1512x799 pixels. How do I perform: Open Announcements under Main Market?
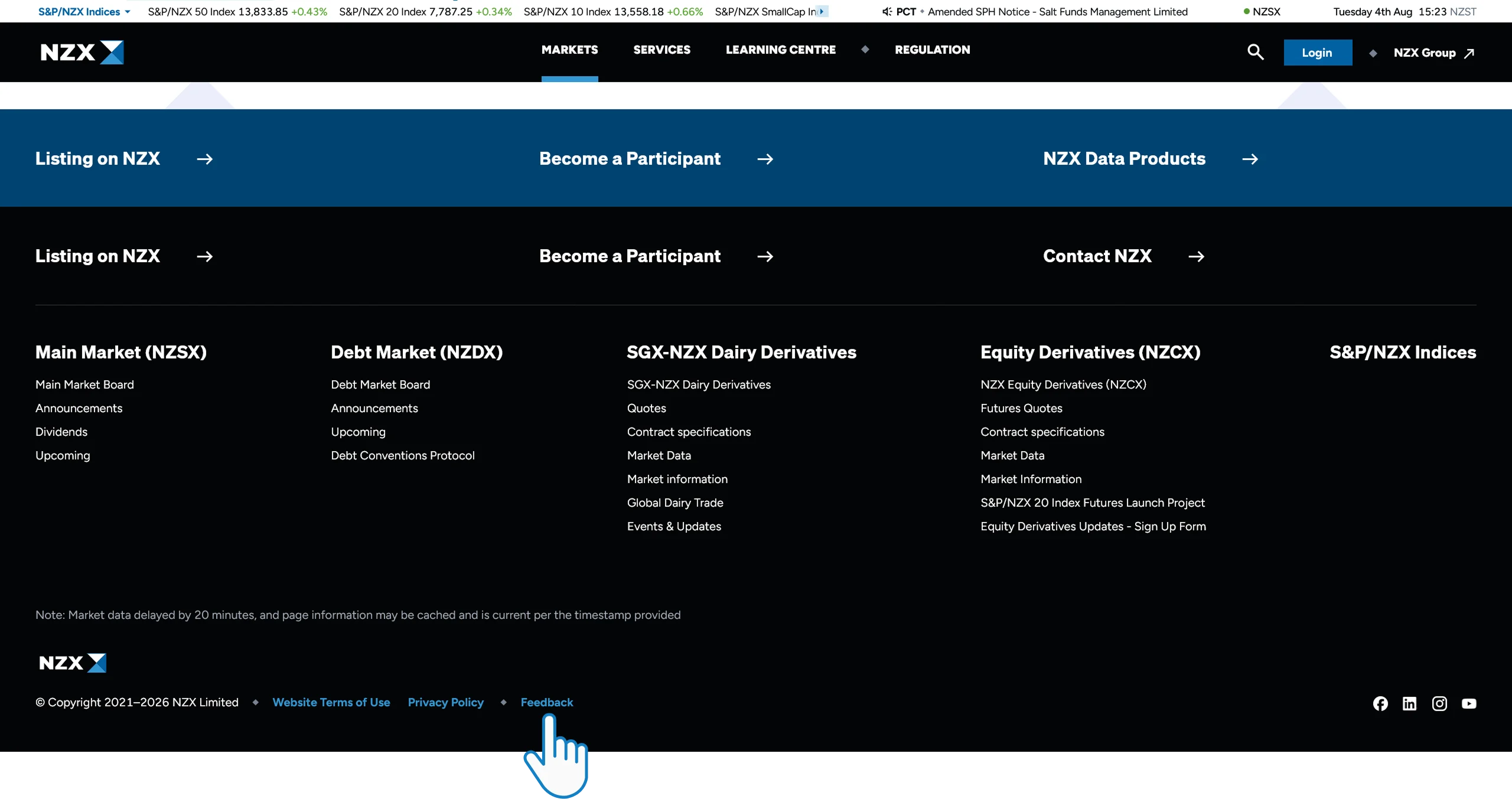[79, 408]
